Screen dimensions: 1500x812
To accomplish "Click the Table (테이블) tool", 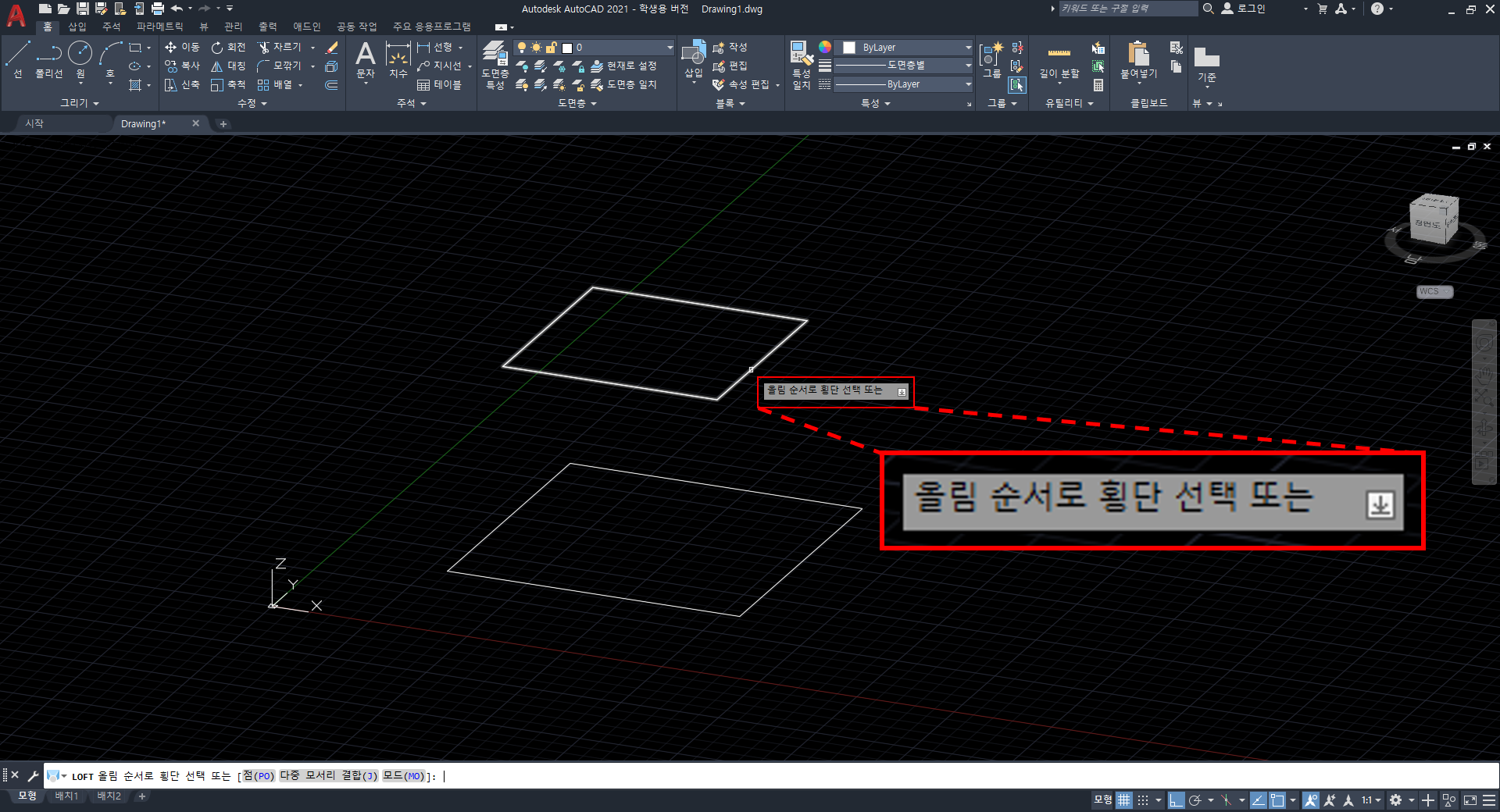I will pyautogui.click(x=439, y=85).
